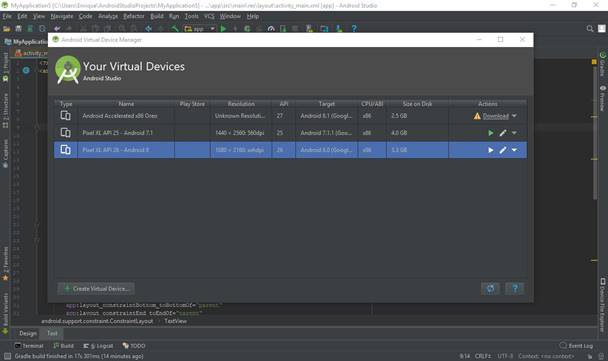
Task: Open the app run configuration dropdown
Action: click(x=200, y=29)
